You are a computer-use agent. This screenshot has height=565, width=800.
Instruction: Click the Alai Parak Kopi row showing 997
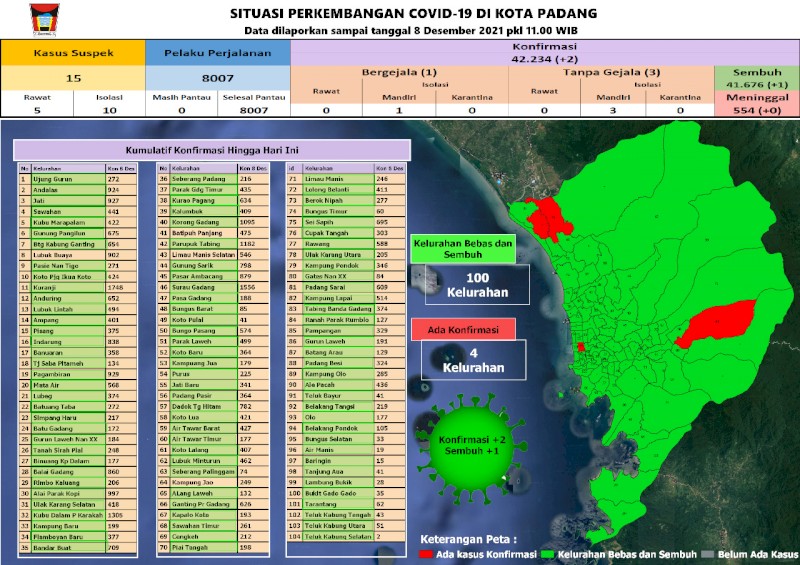(78, 494)
